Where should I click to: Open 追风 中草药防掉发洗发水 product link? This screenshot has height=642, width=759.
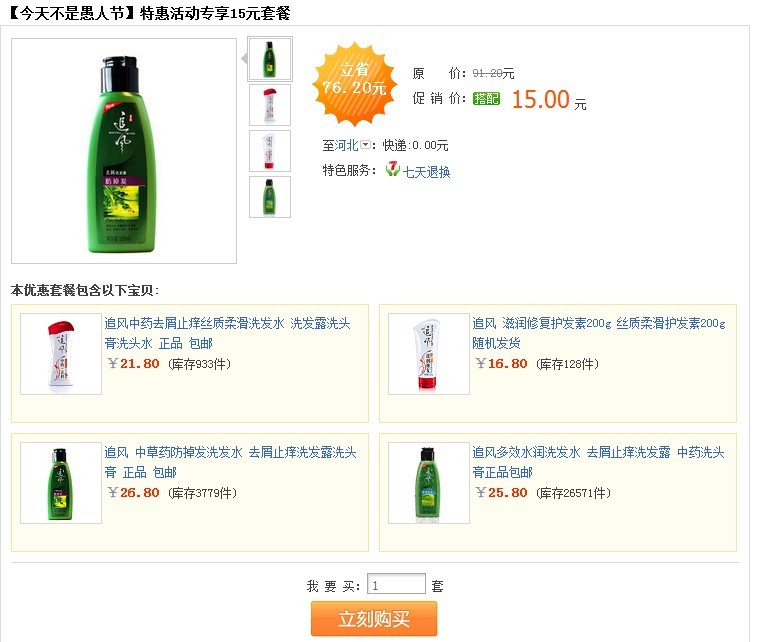[230, 462]
